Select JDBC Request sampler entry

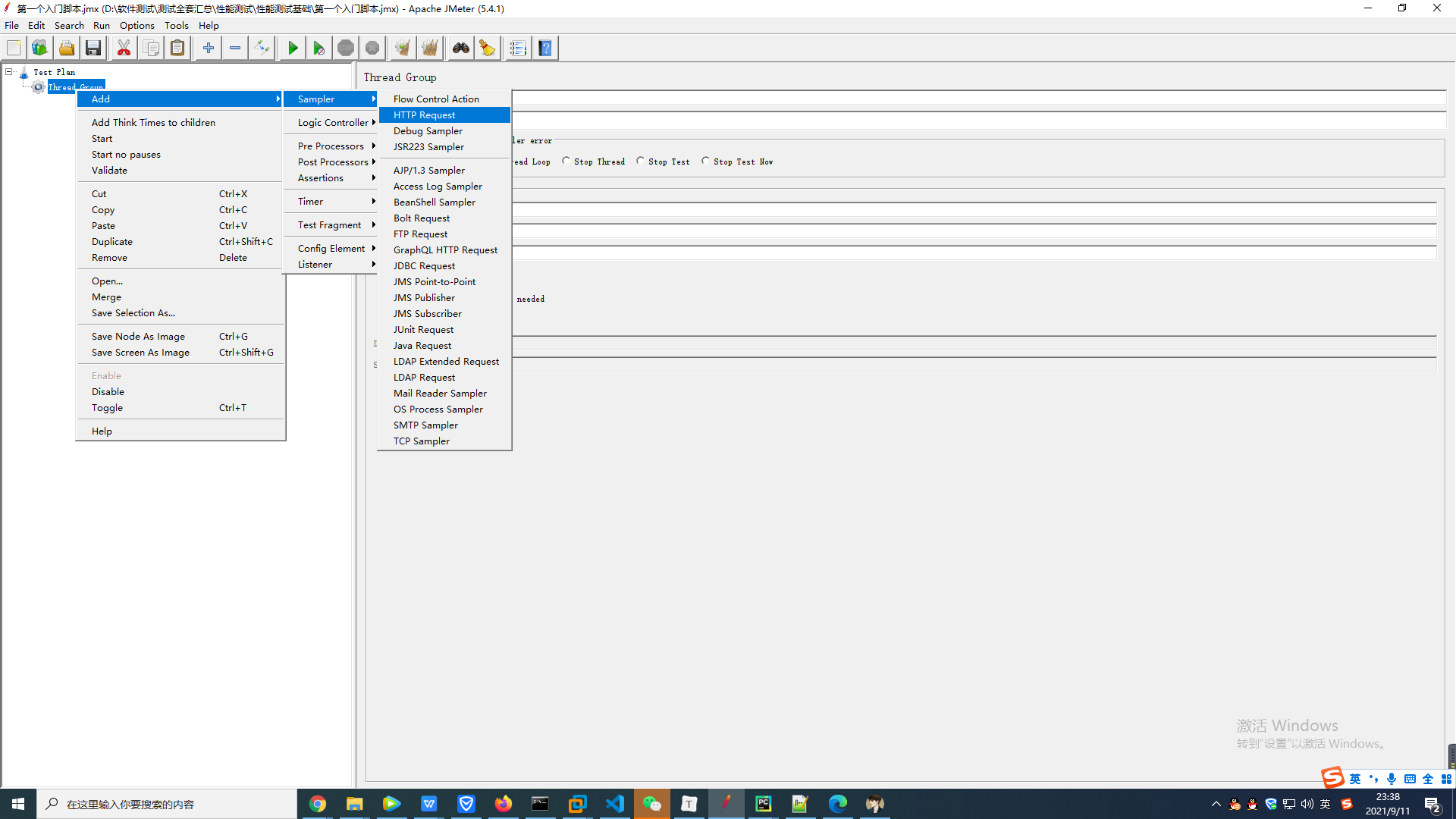click(425, 266)
